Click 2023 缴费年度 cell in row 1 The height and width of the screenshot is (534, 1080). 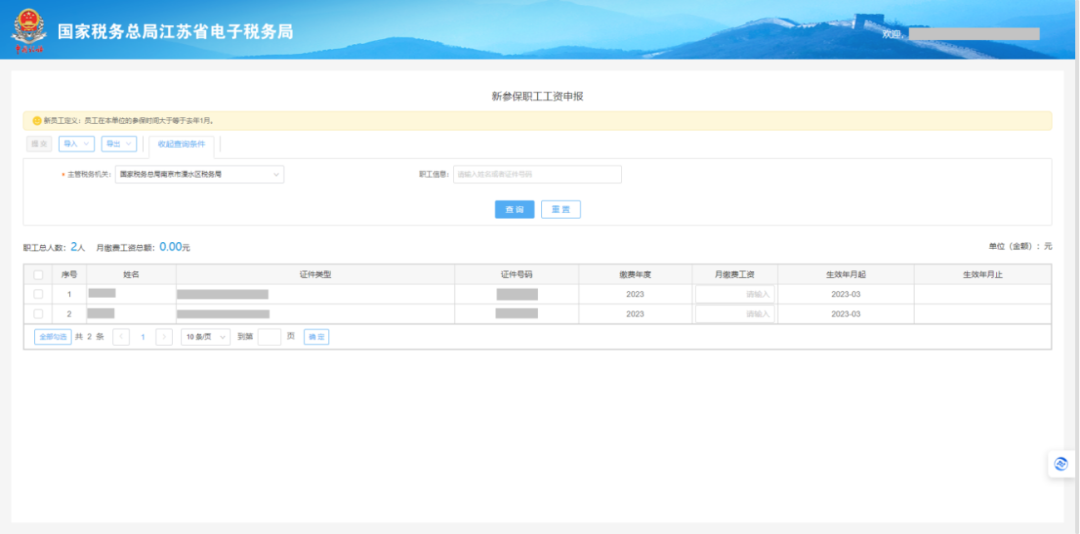tap(635, 294)
